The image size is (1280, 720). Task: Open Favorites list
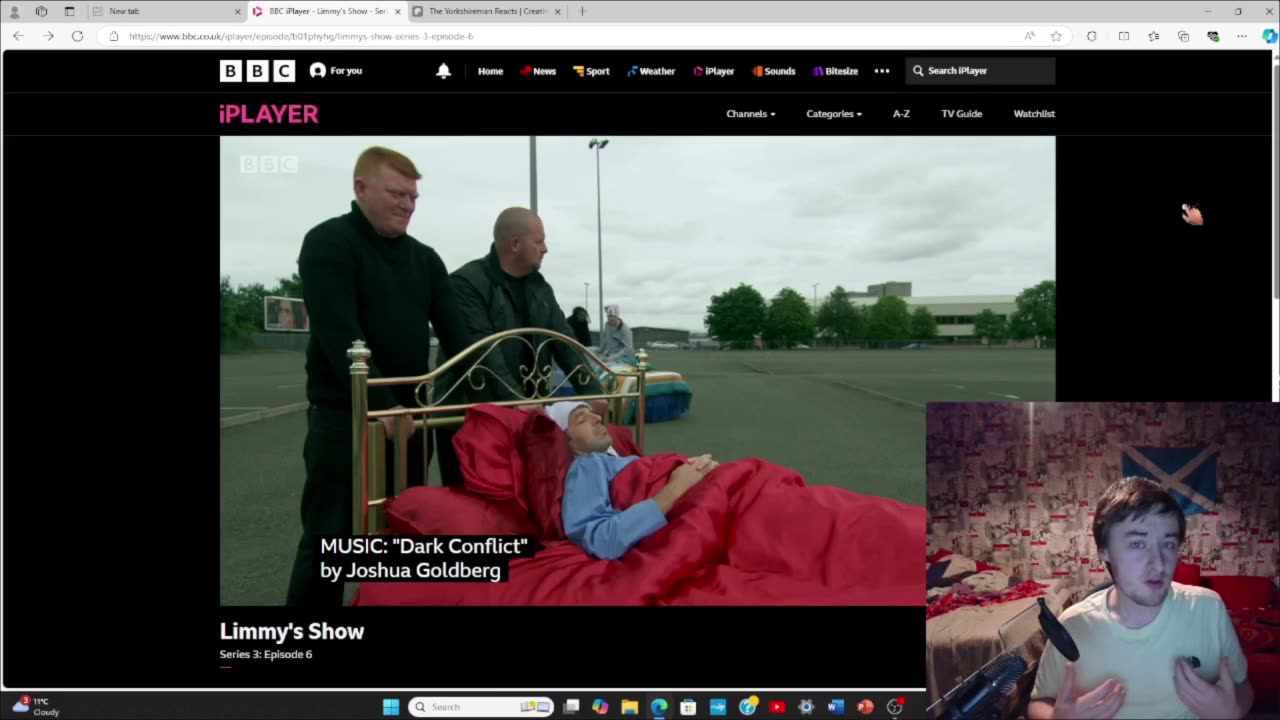tap(1153, 36)
